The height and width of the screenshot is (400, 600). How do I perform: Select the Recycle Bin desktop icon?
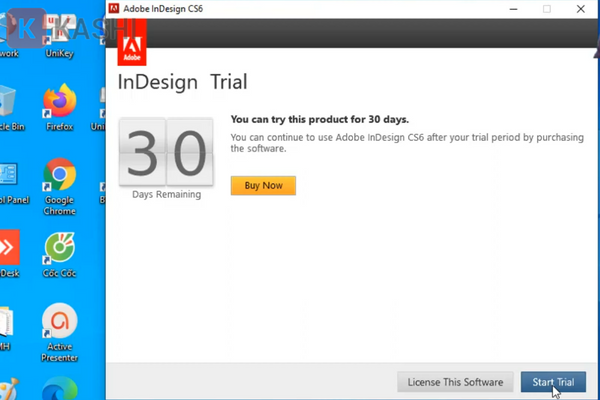(8, 104)
